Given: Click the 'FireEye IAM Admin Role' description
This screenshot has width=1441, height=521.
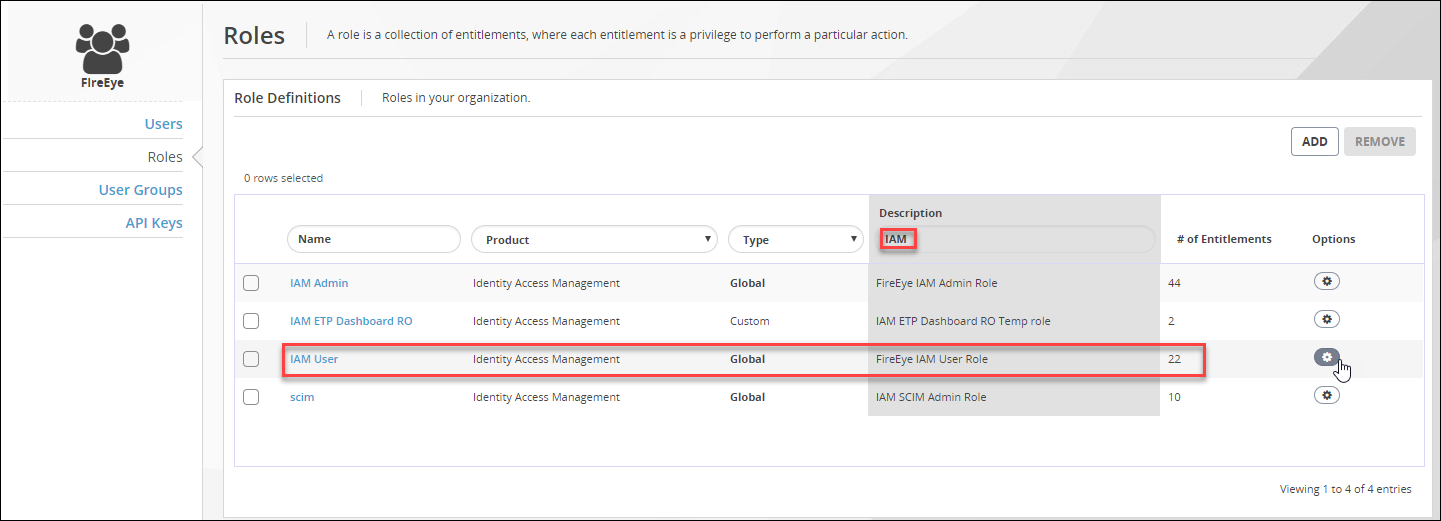Looking at the screenshot, I should [x=936, y=283].
